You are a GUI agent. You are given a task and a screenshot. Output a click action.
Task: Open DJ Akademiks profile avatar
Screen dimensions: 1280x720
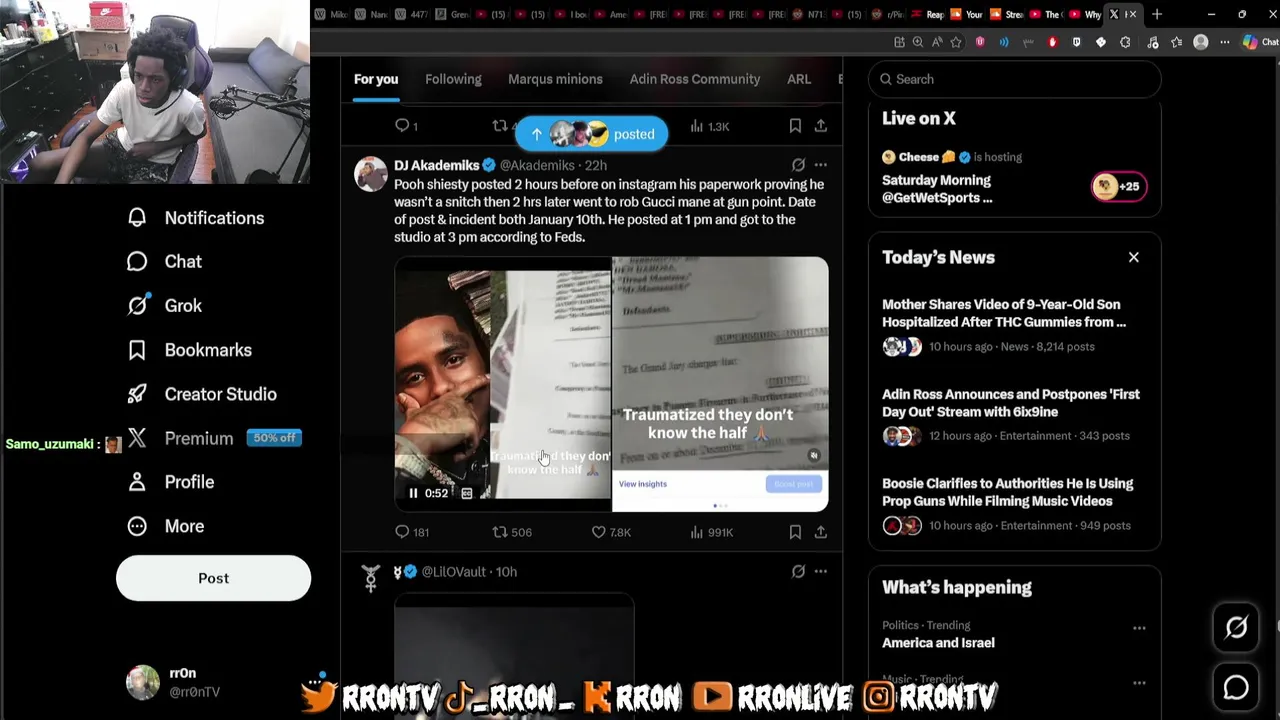(371, 174)
